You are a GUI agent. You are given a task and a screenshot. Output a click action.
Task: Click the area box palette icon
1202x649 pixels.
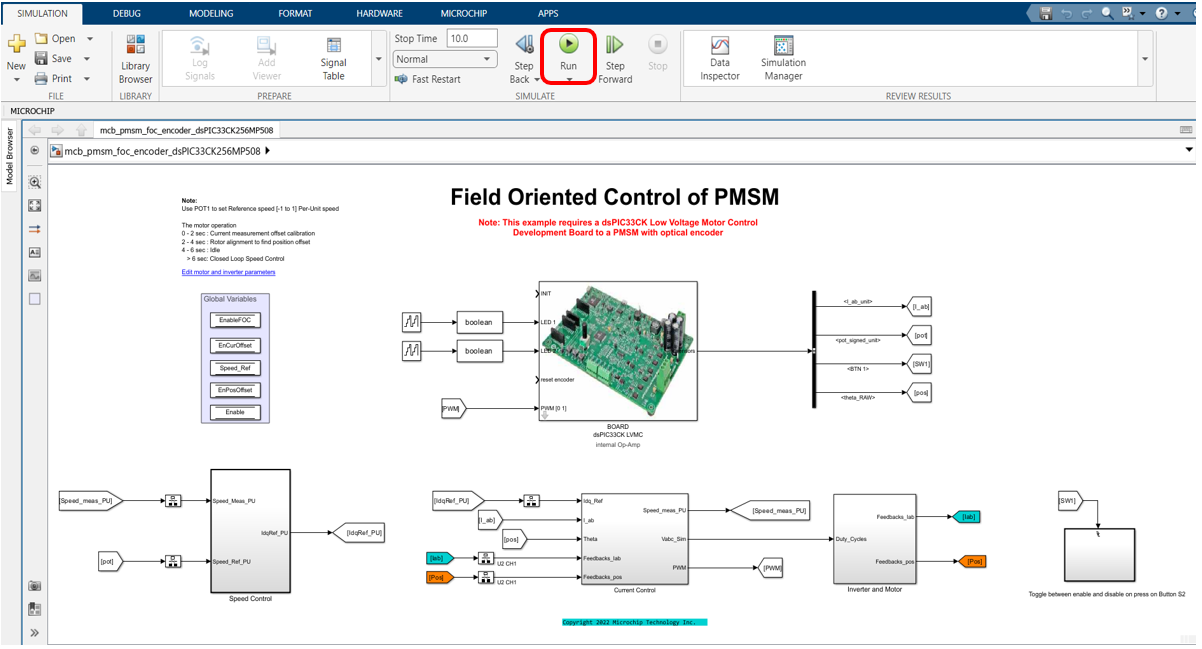click(35, 298)
